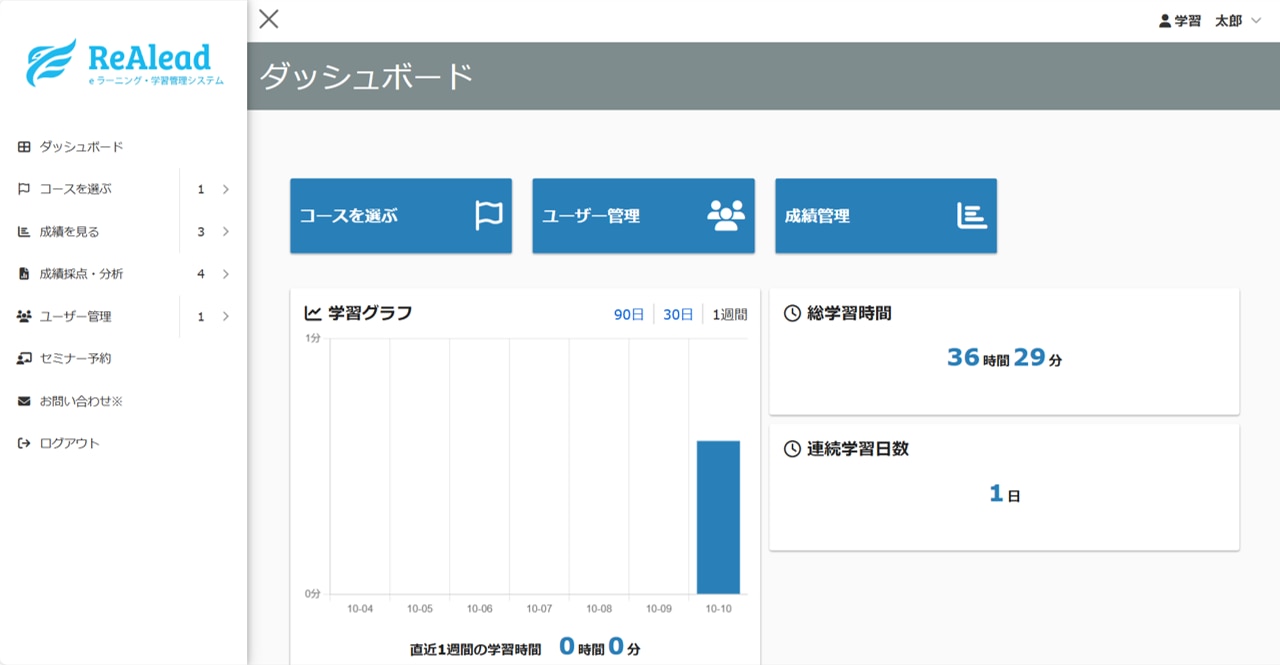Click the clock icon beside 連続学習日数
The height and width of the screenshot is (665, 1280).
[x=792, y=449]
